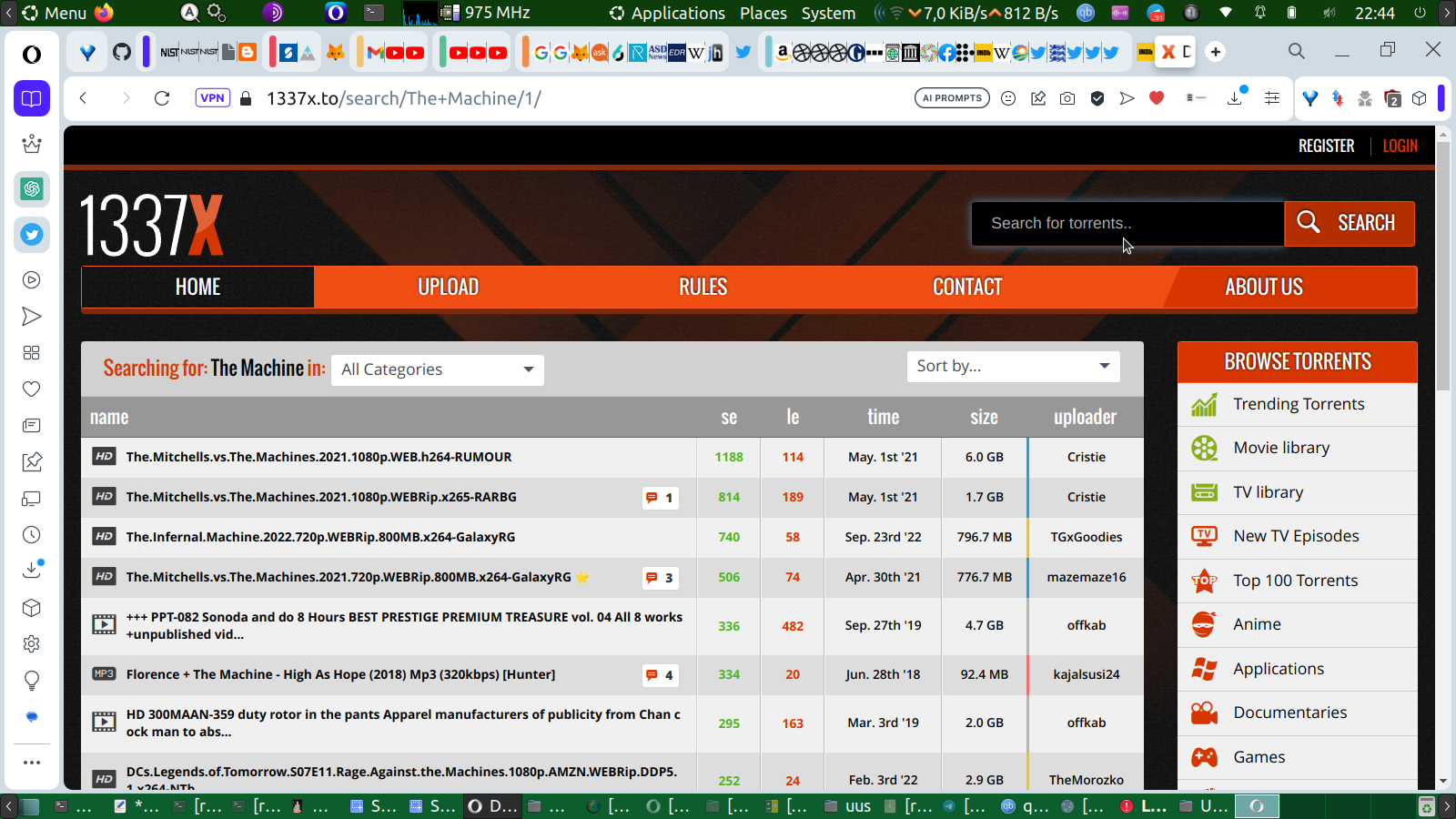Open the LOGIN link

click(x=1400, y=147)
